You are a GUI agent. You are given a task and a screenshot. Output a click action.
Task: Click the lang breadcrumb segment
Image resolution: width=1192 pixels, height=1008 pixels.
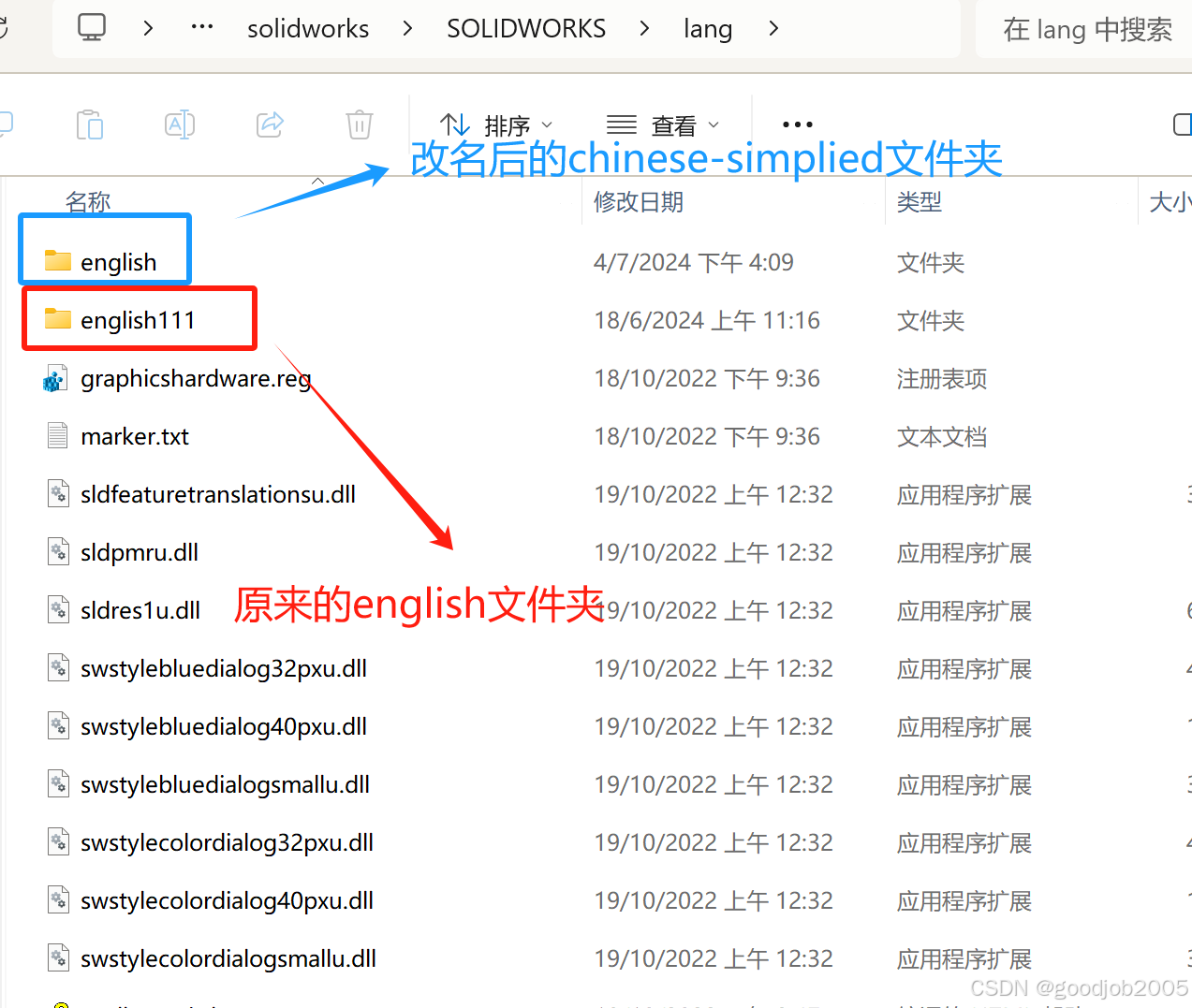708,29
